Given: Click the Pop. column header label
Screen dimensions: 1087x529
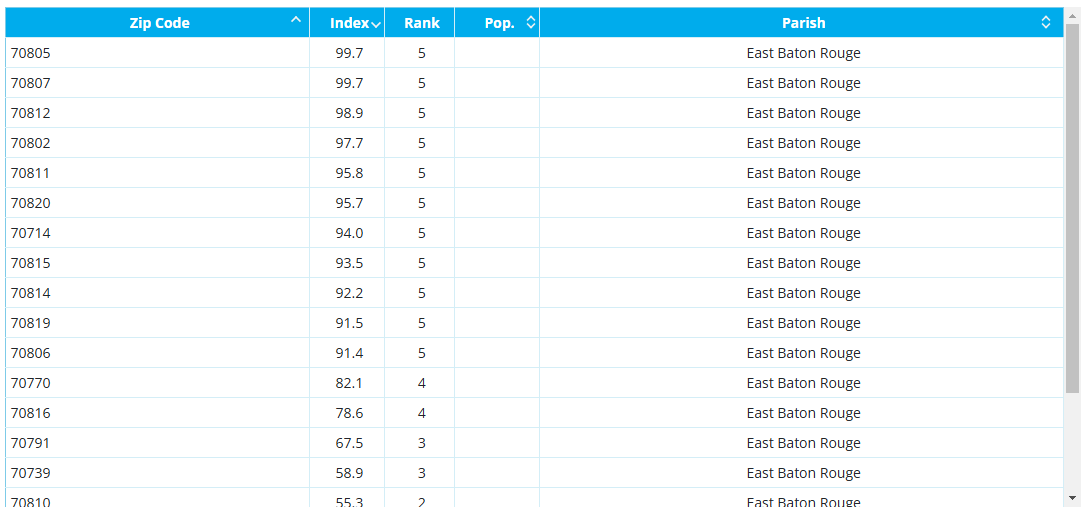Looking at the screenshot, I should point(499,23).
